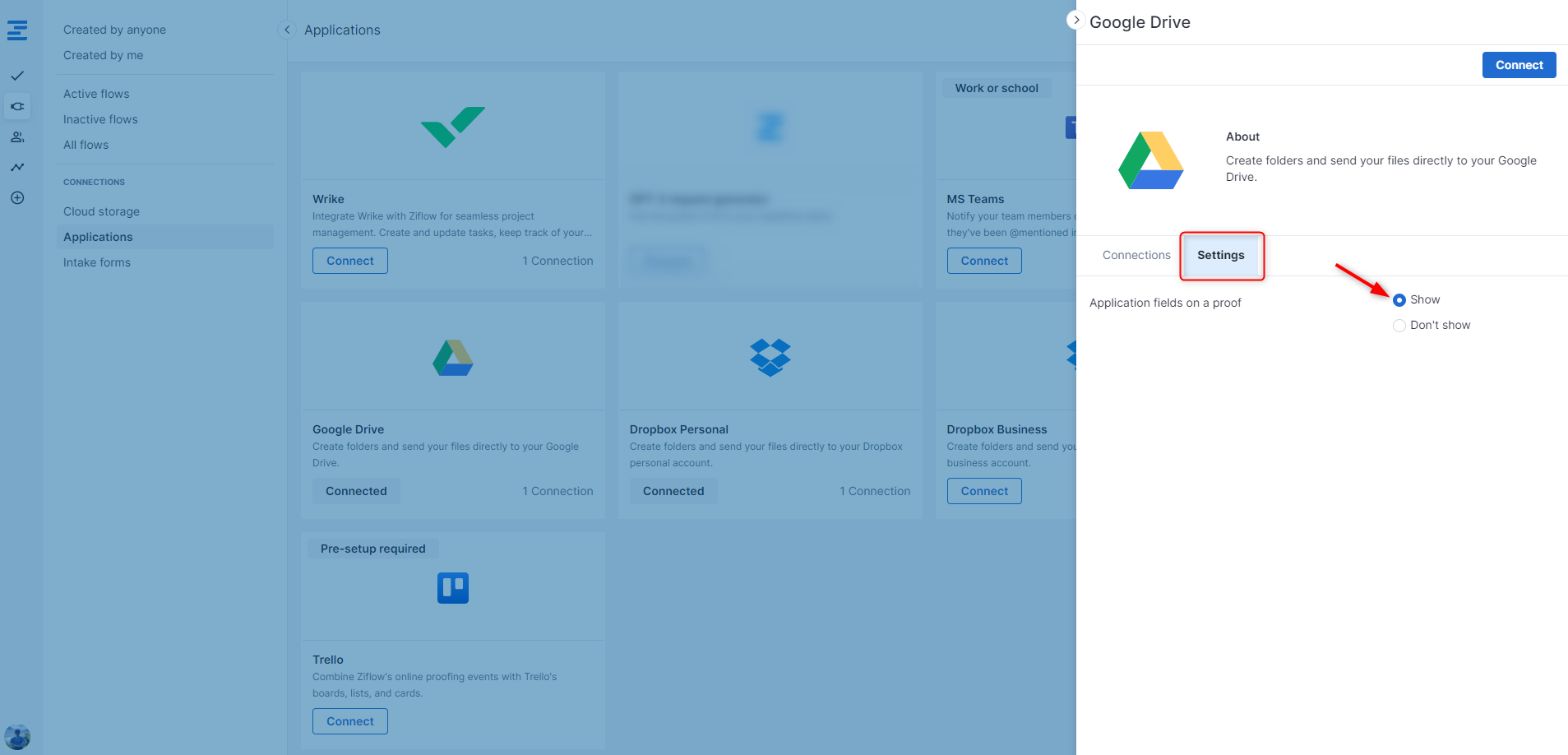Open the analytics chart icon in sidebar
This screenshot has width=1568, height=755.
point(17,168)
